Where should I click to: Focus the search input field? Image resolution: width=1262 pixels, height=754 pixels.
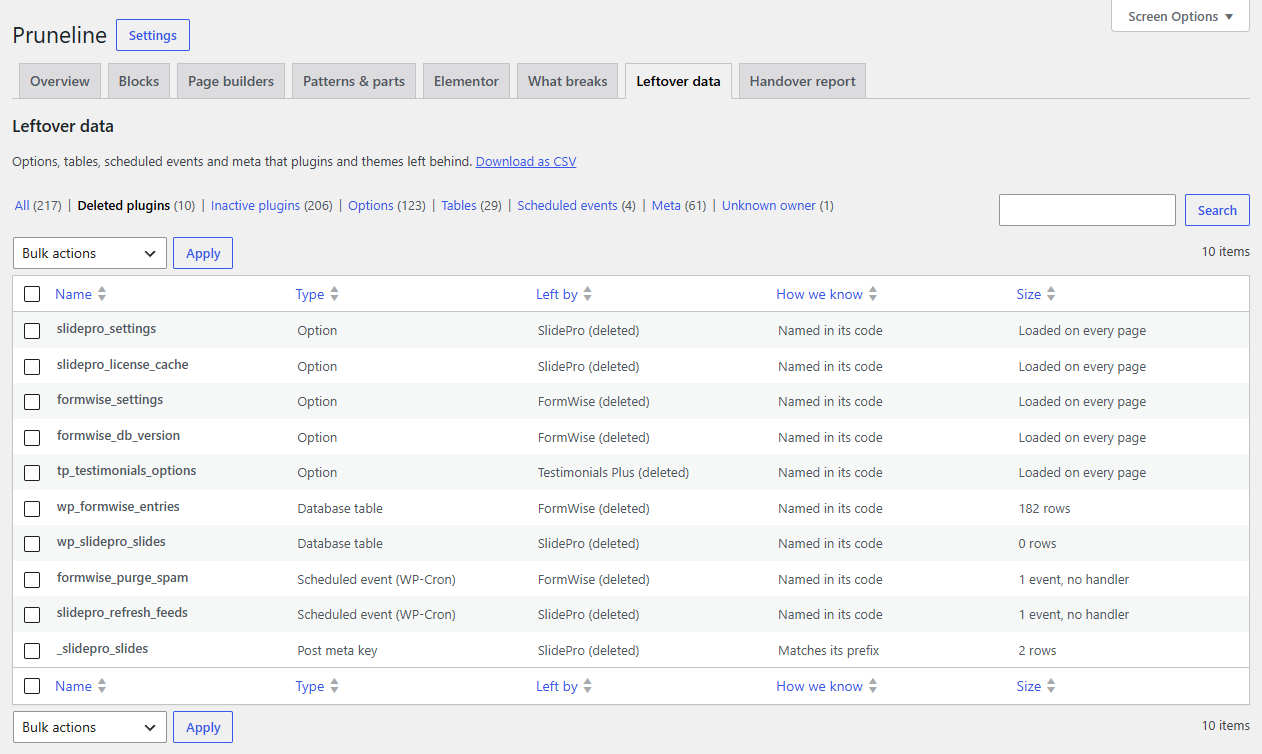1087,210
